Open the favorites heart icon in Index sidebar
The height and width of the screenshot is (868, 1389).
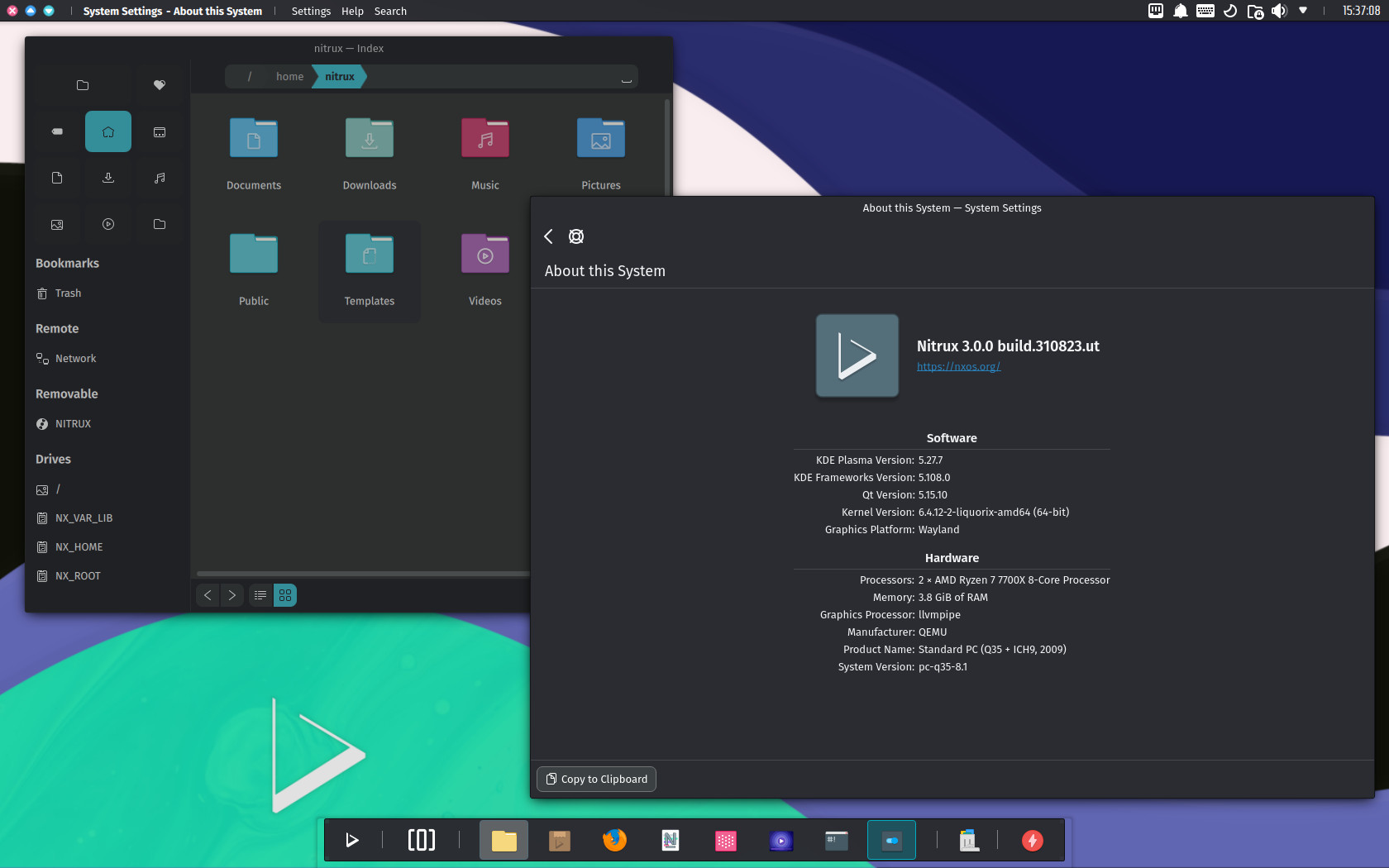click(x=160, y=85)
